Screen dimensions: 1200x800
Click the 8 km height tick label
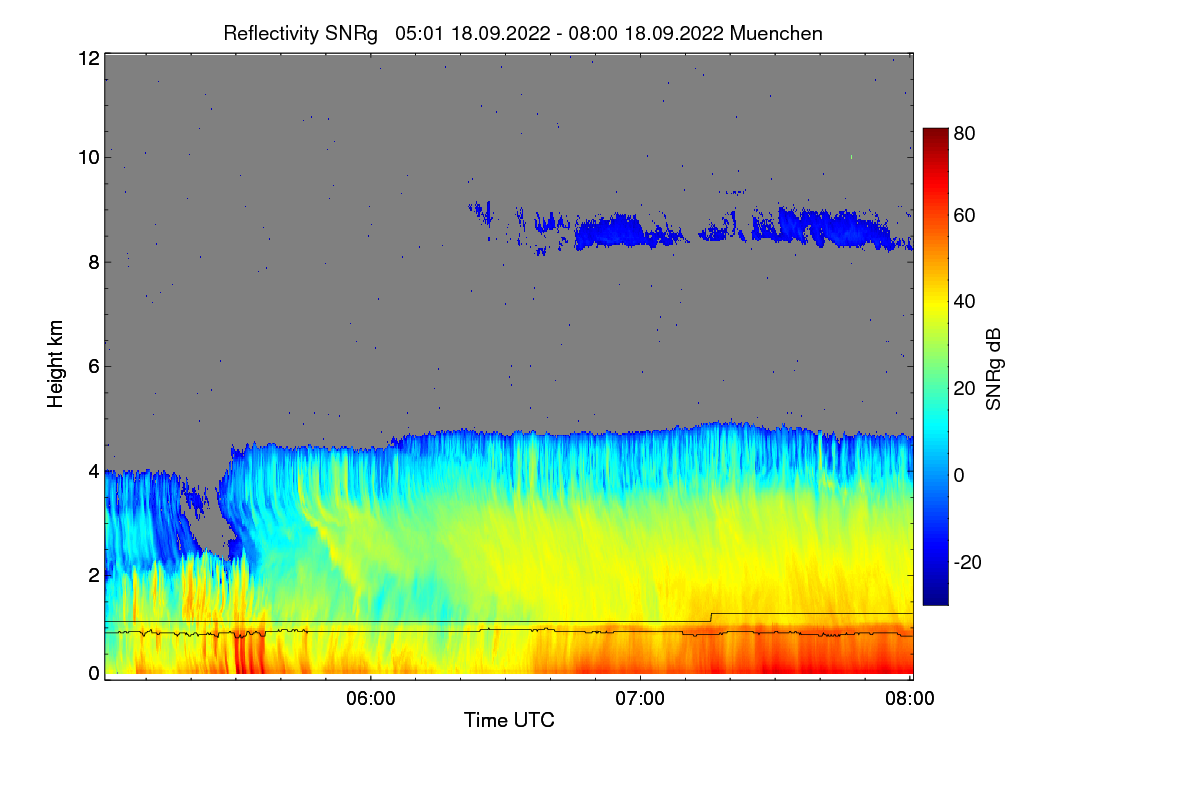tap(93, 262)
